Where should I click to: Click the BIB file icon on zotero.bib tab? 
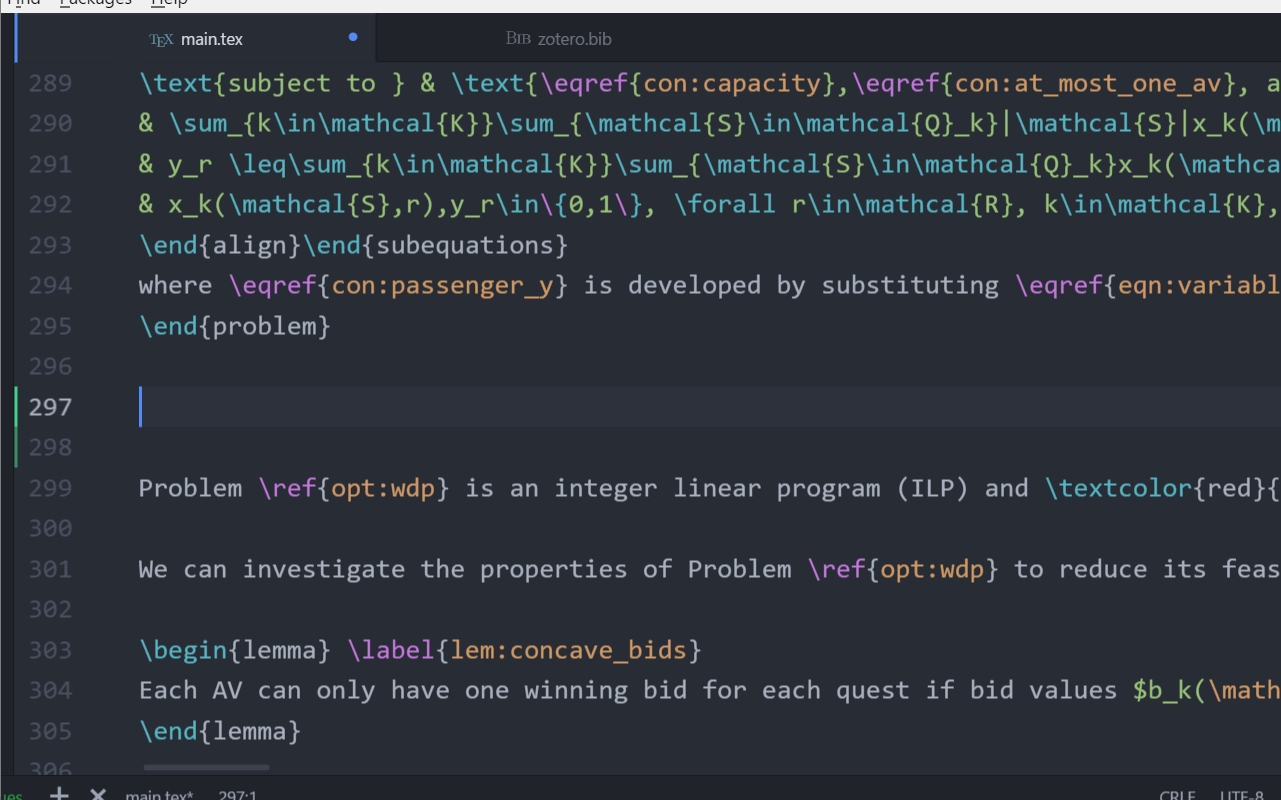point(517,39)
